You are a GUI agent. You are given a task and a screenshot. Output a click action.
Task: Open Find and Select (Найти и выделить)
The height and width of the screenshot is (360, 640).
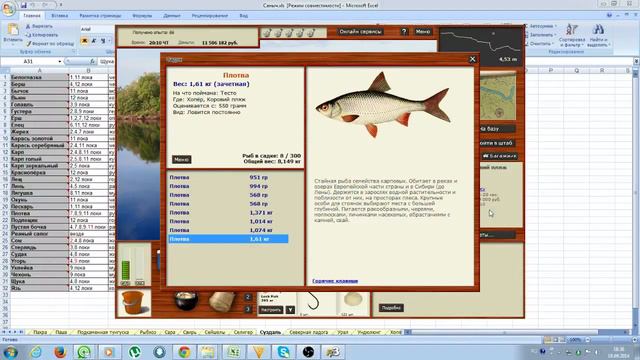pos(598,36)
